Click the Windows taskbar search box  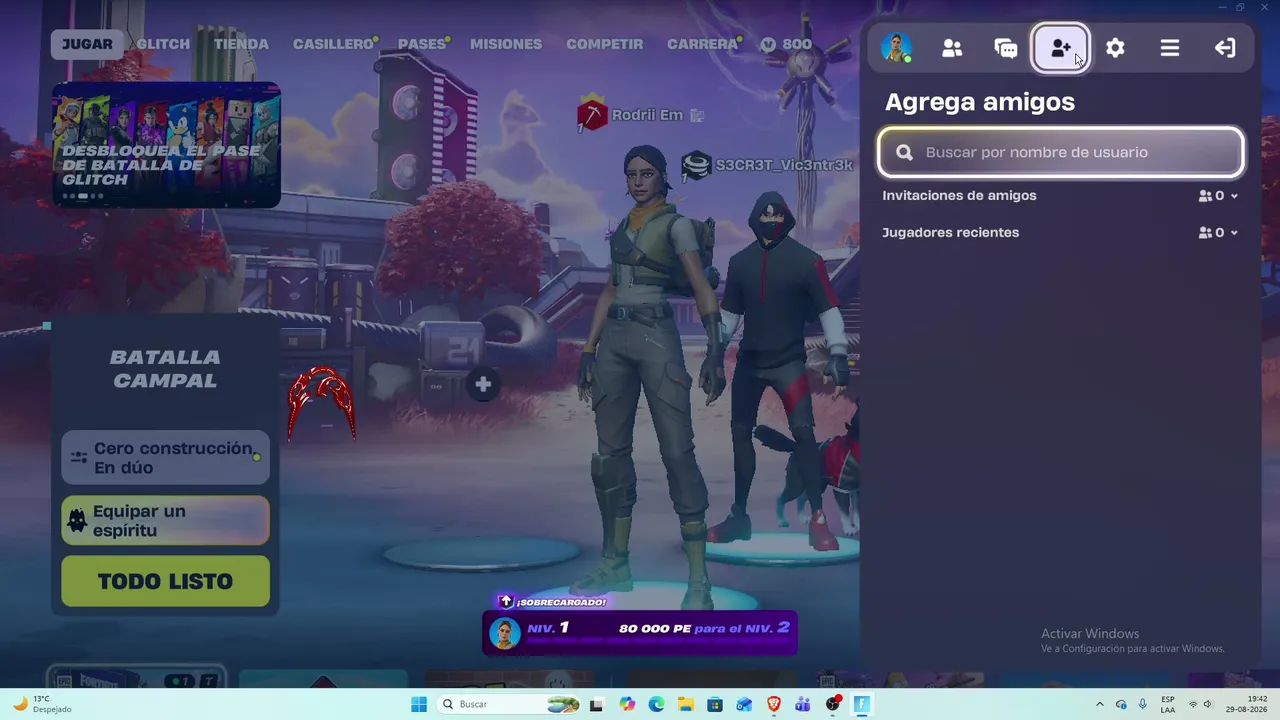(x=510, y=704)
